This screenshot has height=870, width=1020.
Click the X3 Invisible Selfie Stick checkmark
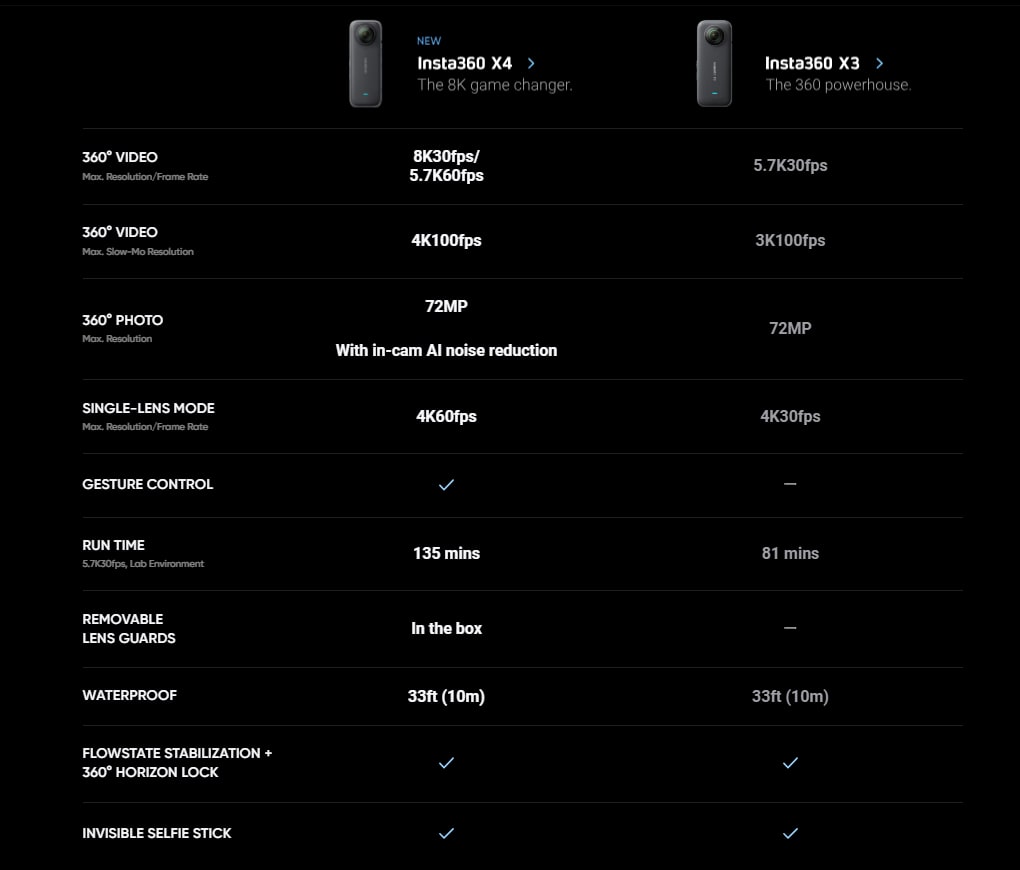click(790, 833)
